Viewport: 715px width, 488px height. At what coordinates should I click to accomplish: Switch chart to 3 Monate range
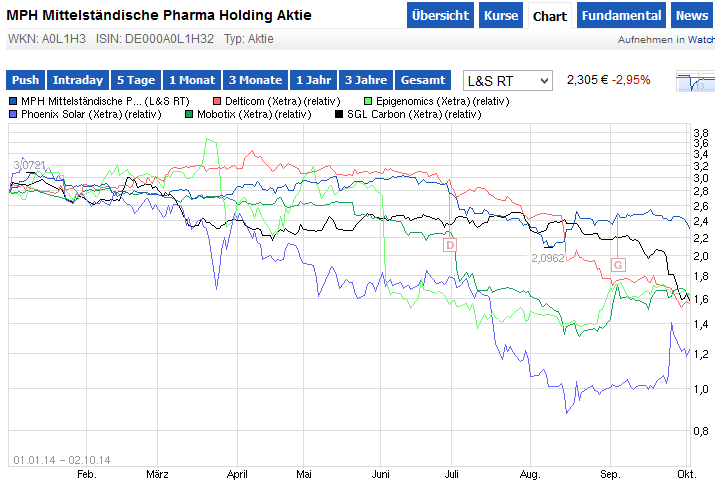click(255, 80)
